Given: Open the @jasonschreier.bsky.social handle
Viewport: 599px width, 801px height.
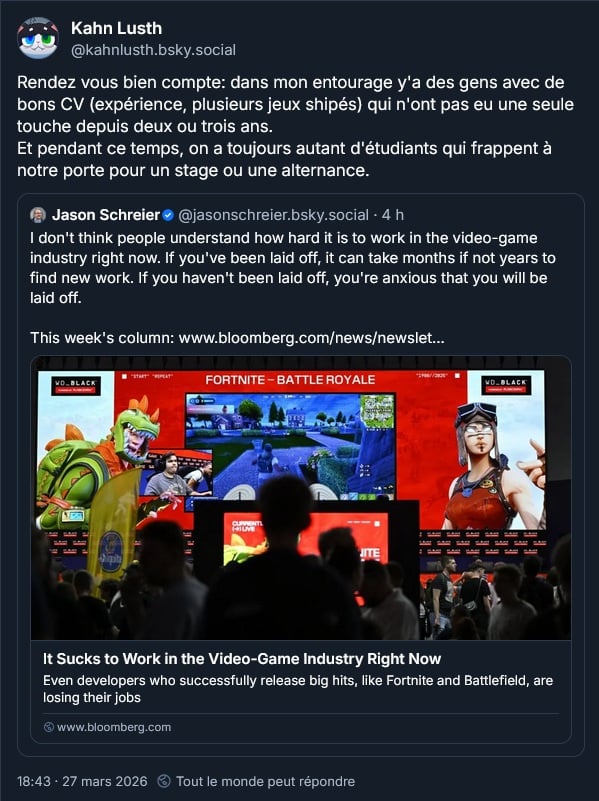Looking at the screenshot, I should pyautogui.click(x=273, y=215).
